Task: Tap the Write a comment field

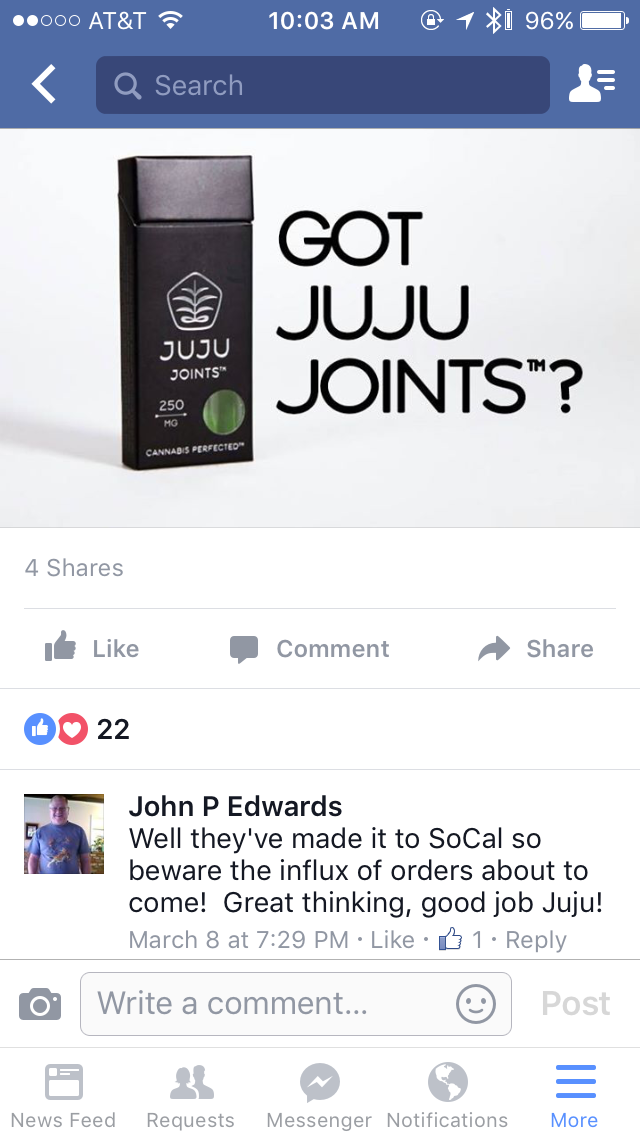Action: [296, 1004]
